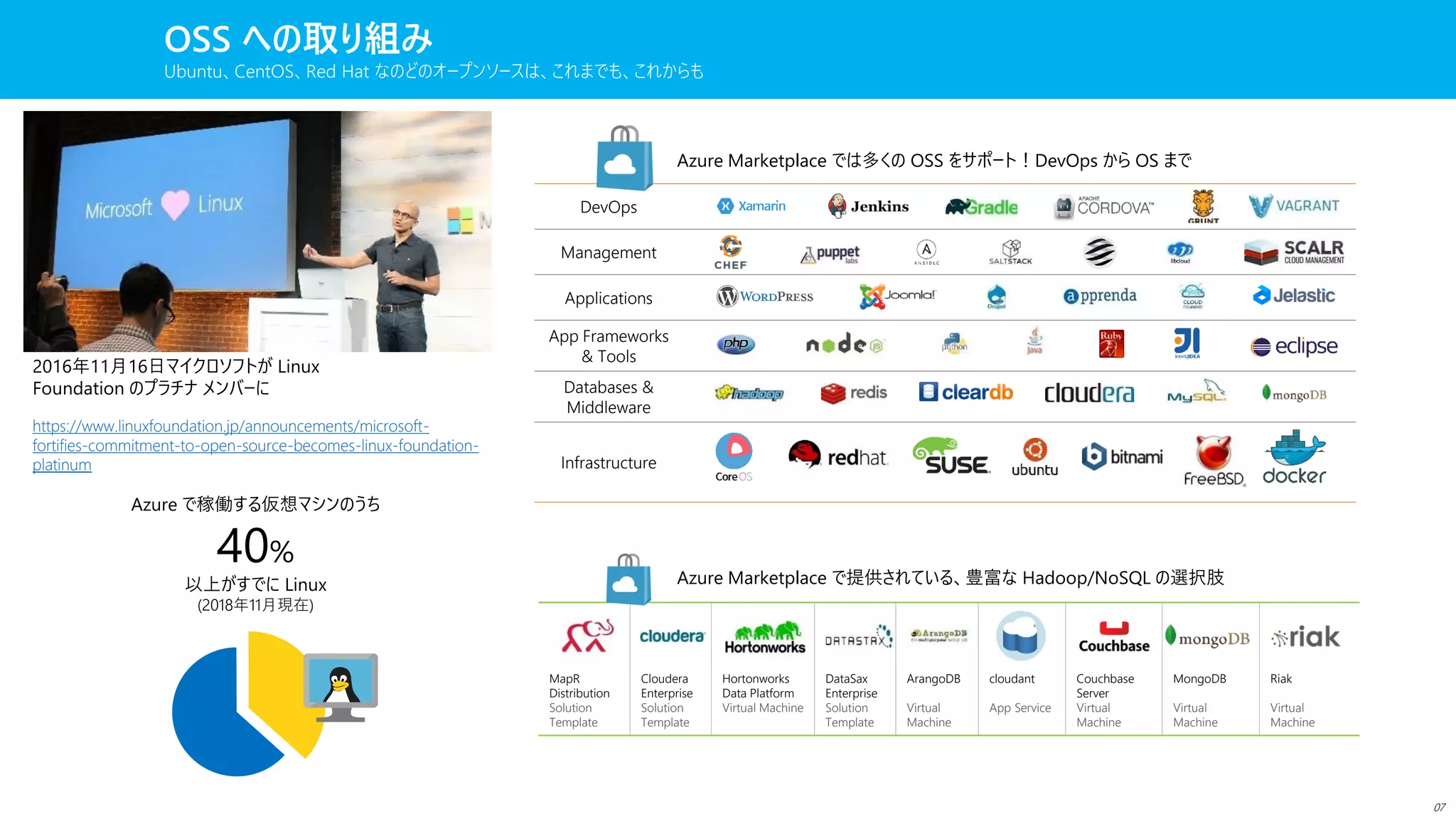Click the mongoDB logo in Databases row
The image size is (1456, 819).
coord(1294,394)
